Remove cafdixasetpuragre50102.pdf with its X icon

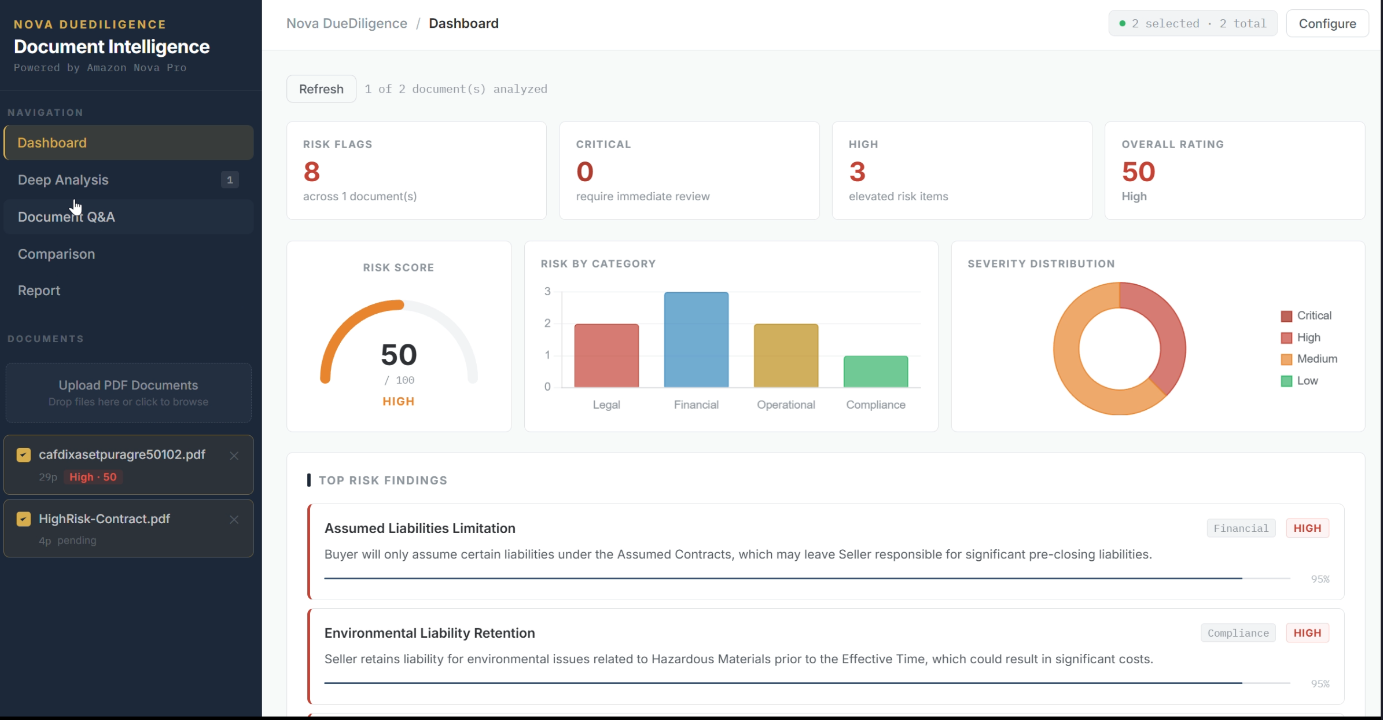234,456
